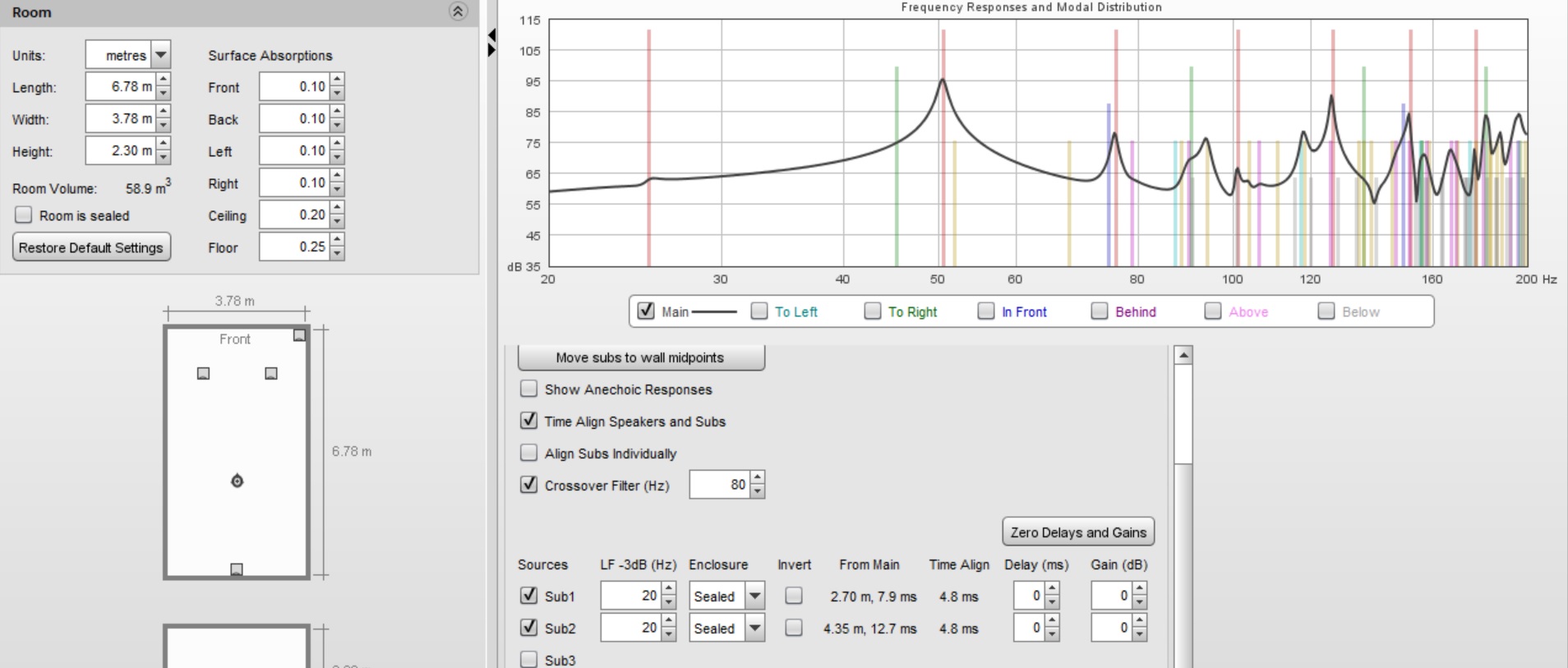Toggle the Sub1 source checkbox
The height and width of the screenshot is (668, 1568).
[x=529, y=596]
